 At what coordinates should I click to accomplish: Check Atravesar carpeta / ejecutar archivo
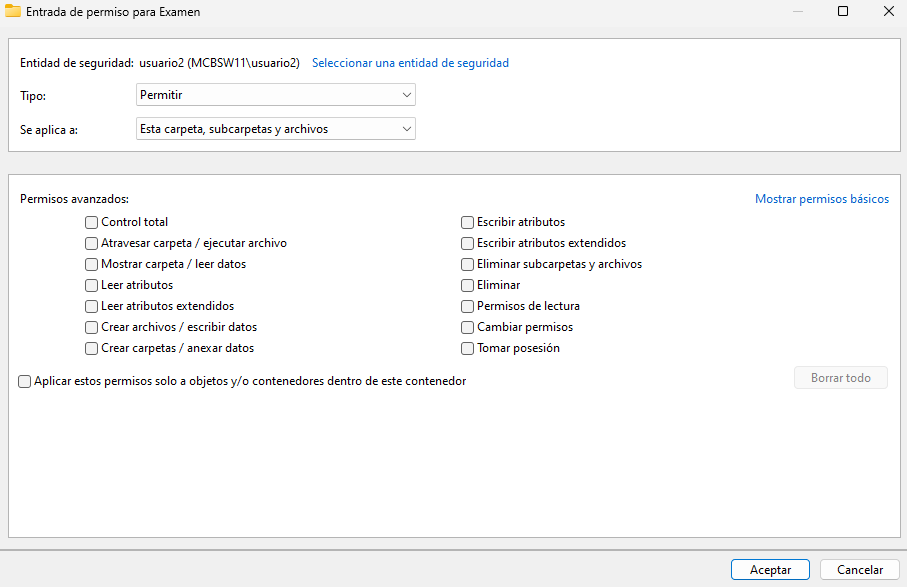(92, 243)
